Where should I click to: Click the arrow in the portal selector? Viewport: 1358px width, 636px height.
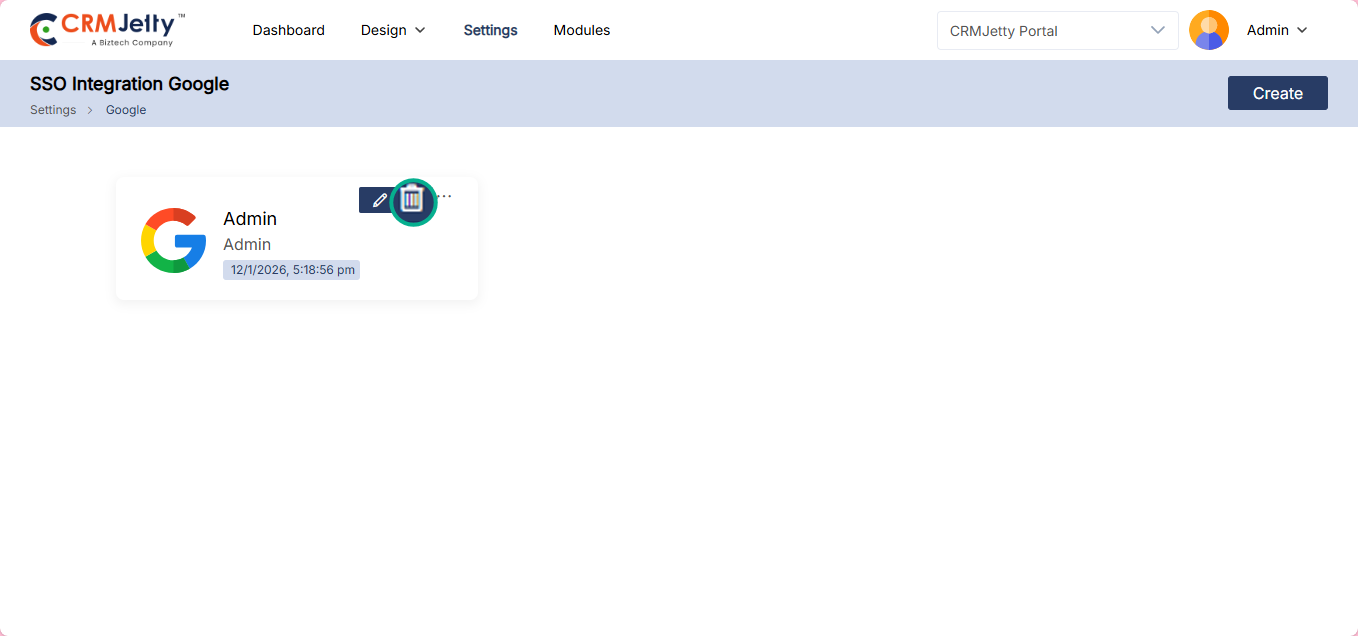[1158, 30]
